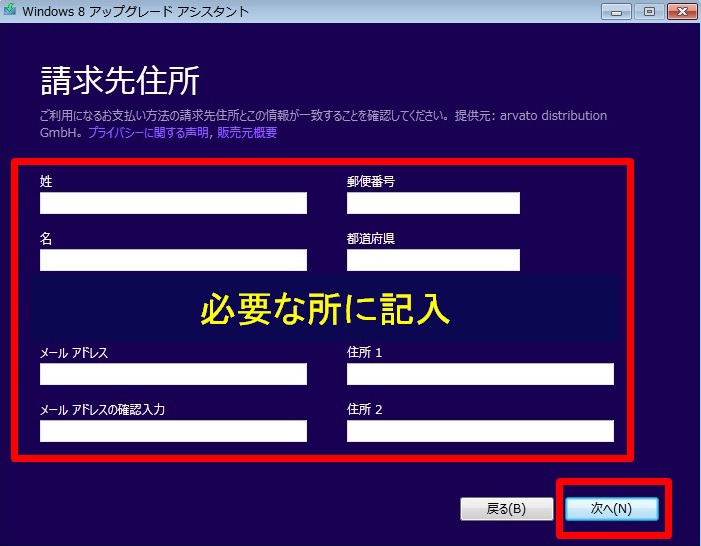The image size is (701, 546).
Task: Focus the 郵便番号 postal code field
Action: 433,203
